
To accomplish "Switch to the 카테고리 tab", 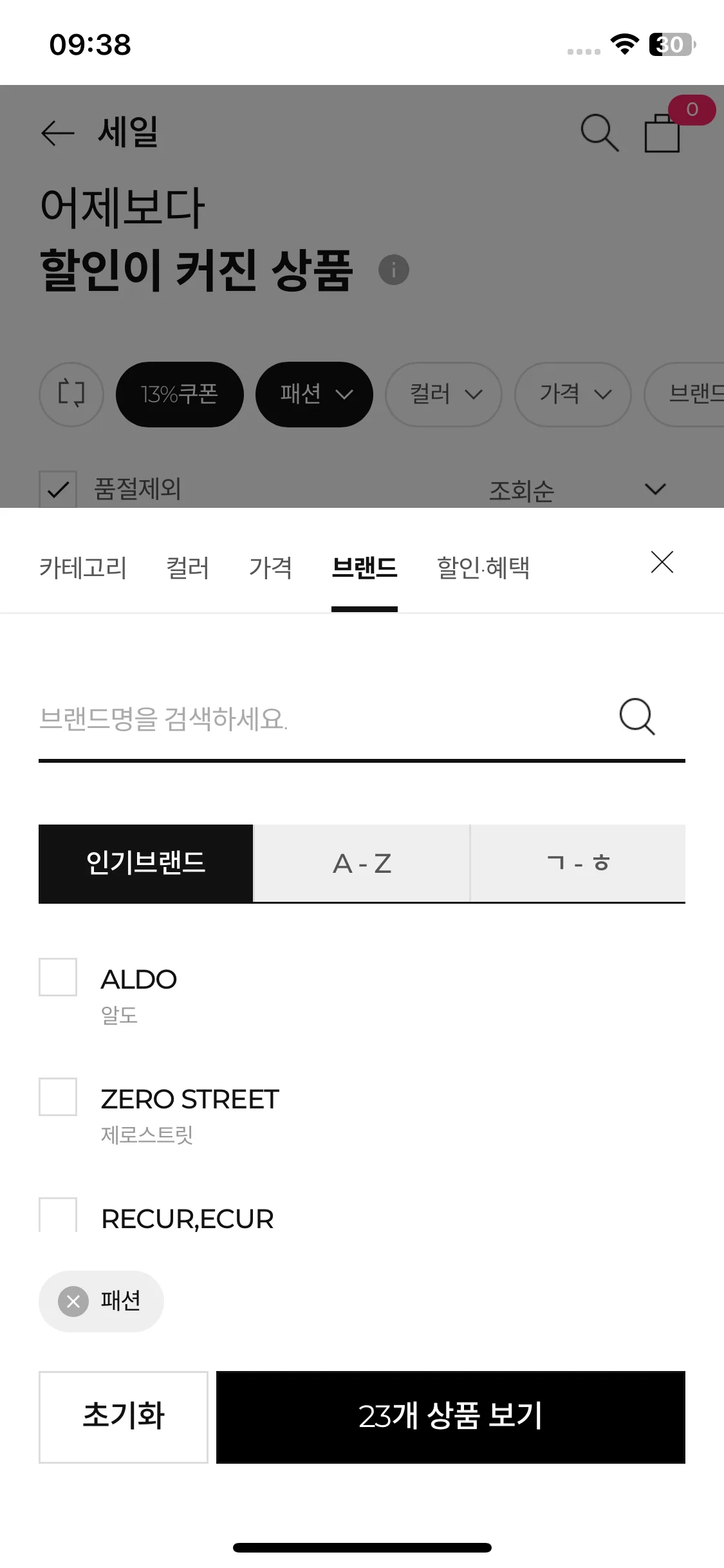I will (x=83, y=568).
